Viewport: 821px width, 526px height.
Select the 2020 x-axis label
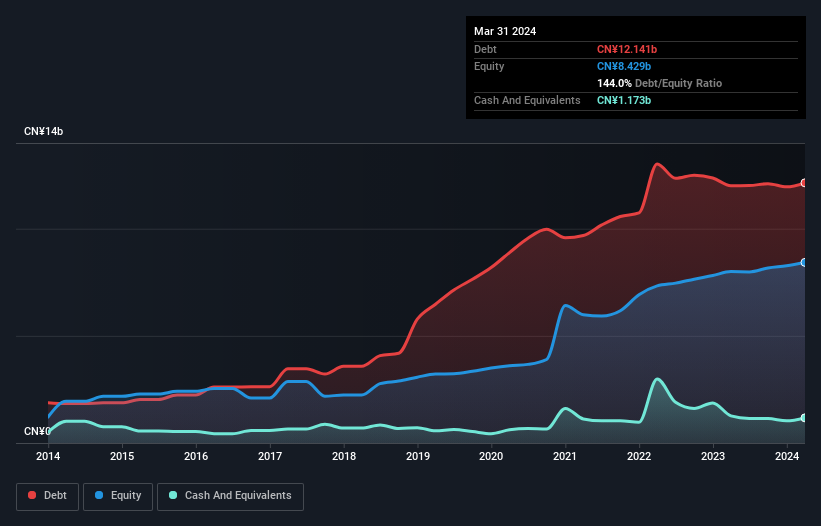491,456
